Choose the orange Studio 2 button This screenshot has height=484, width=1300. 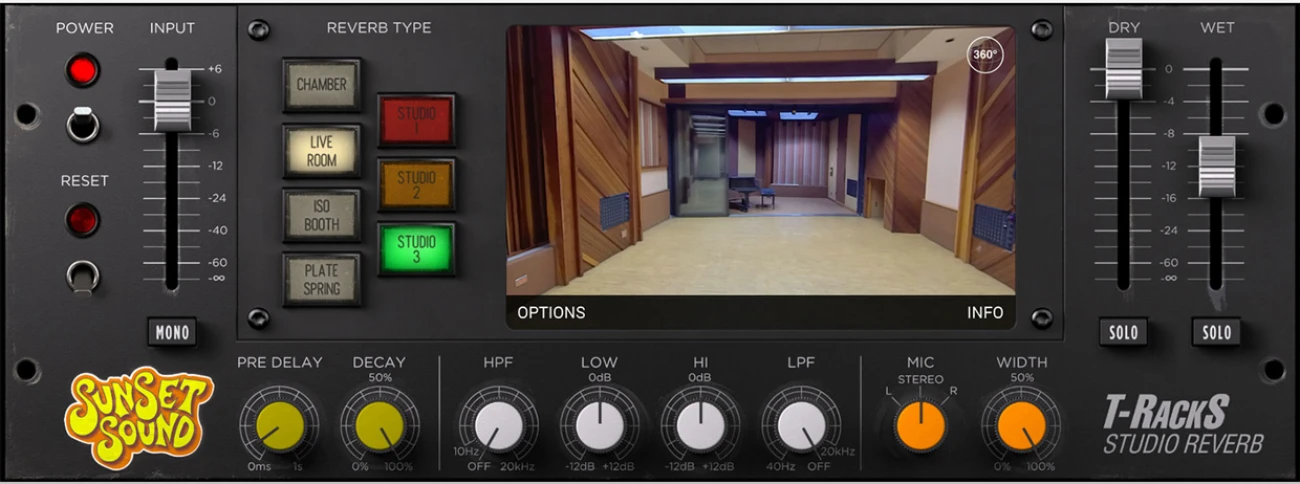tap(416, 185)
